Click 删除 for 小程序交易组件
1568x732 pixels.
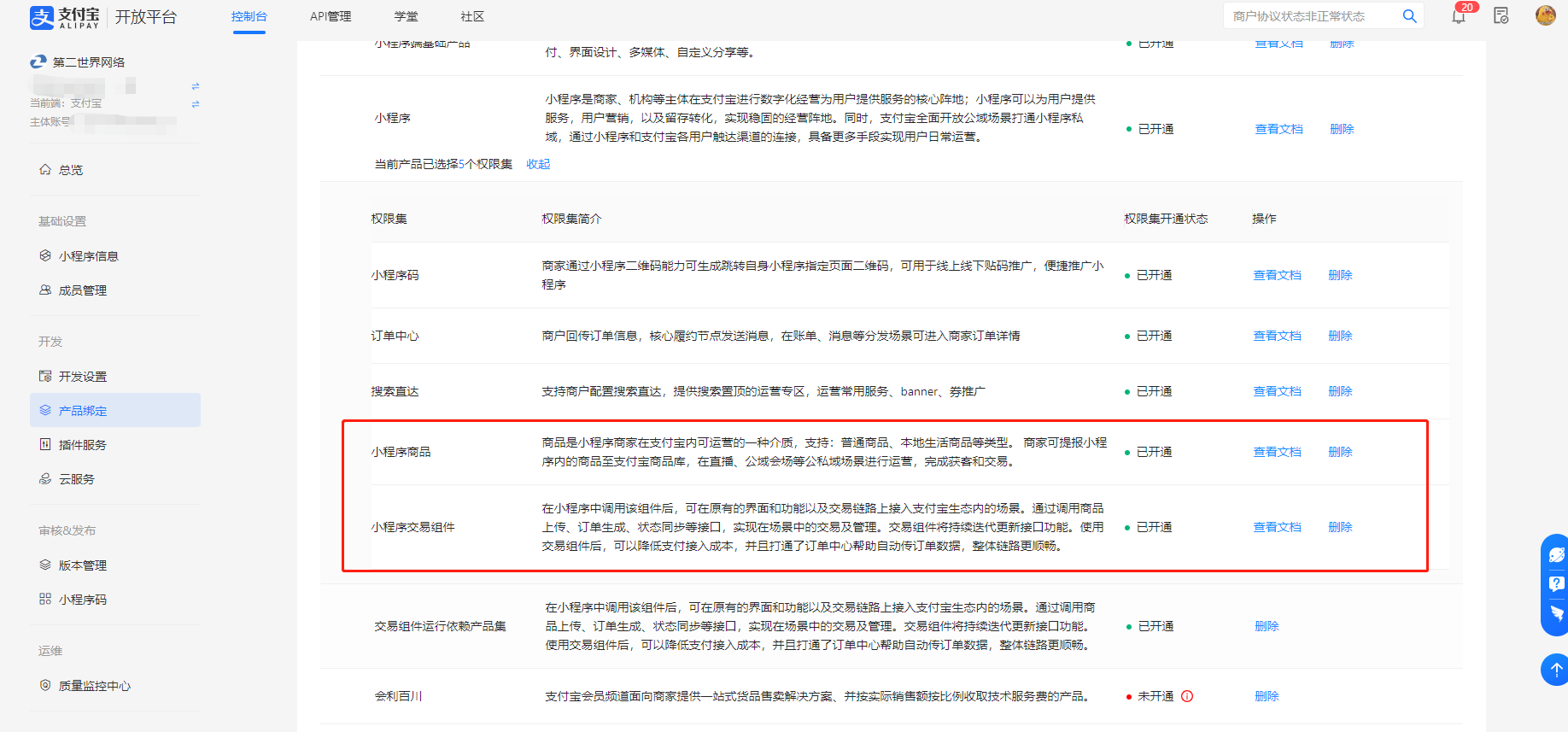click(1340, 527)
